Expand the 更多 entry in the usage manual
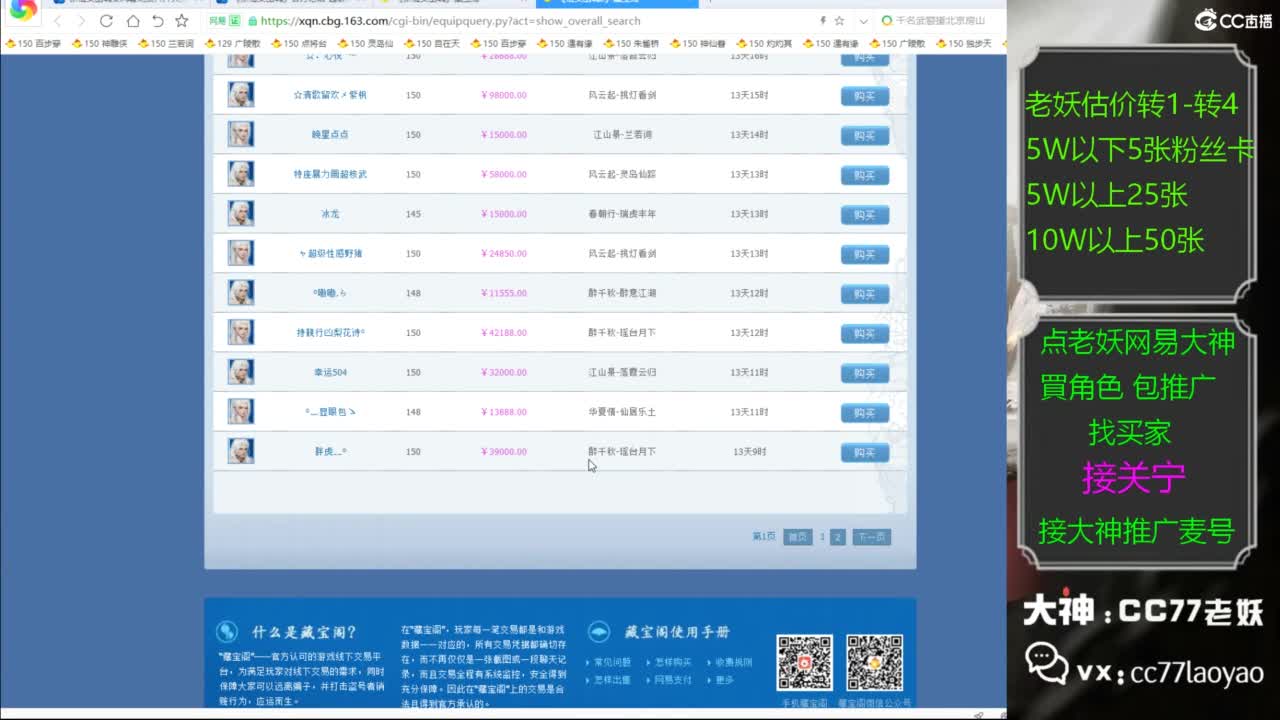Image resolution: width=1280 pixels, height=720 pixels. click(723, 681)
